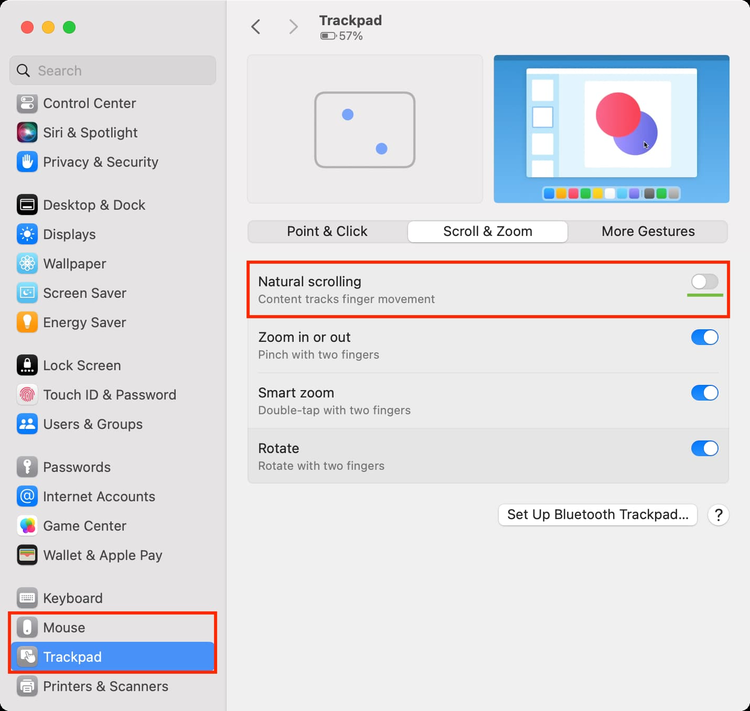Click Rotate with two fingers text

pos(321,466)
